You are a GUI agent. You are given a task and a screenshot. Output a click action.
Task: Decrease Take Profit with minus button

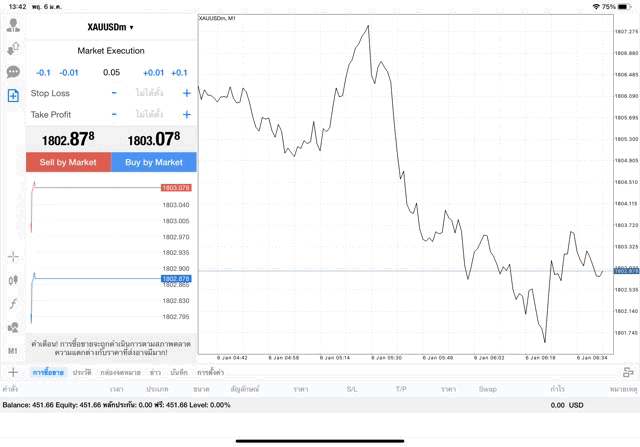coord(114,114)
